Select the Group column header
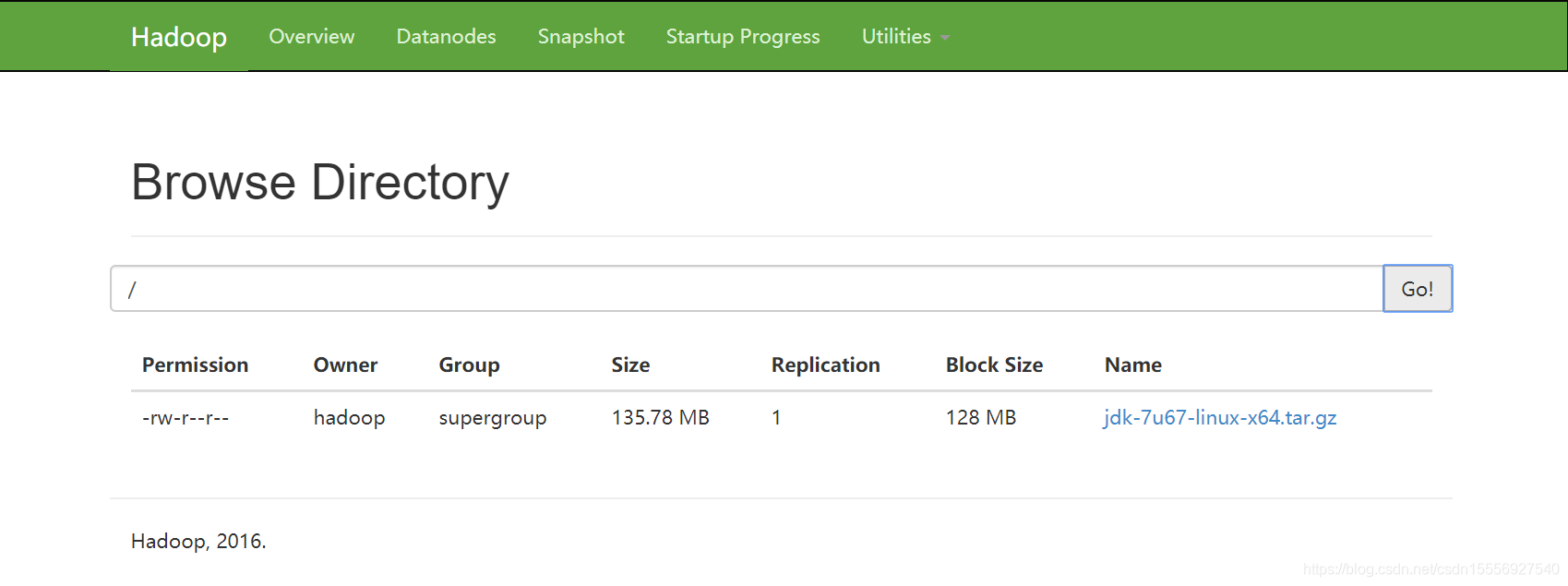 click(x=469, y=365)
